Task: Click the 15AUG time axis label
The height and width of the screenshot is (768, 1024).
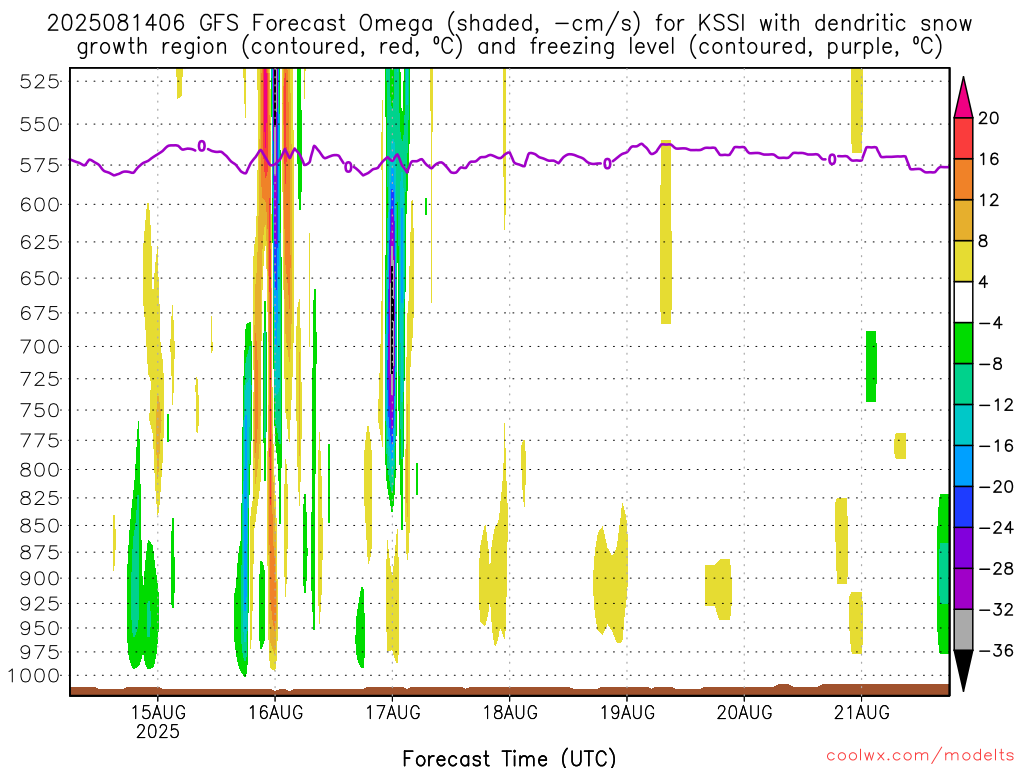Action: coord(157,712)
